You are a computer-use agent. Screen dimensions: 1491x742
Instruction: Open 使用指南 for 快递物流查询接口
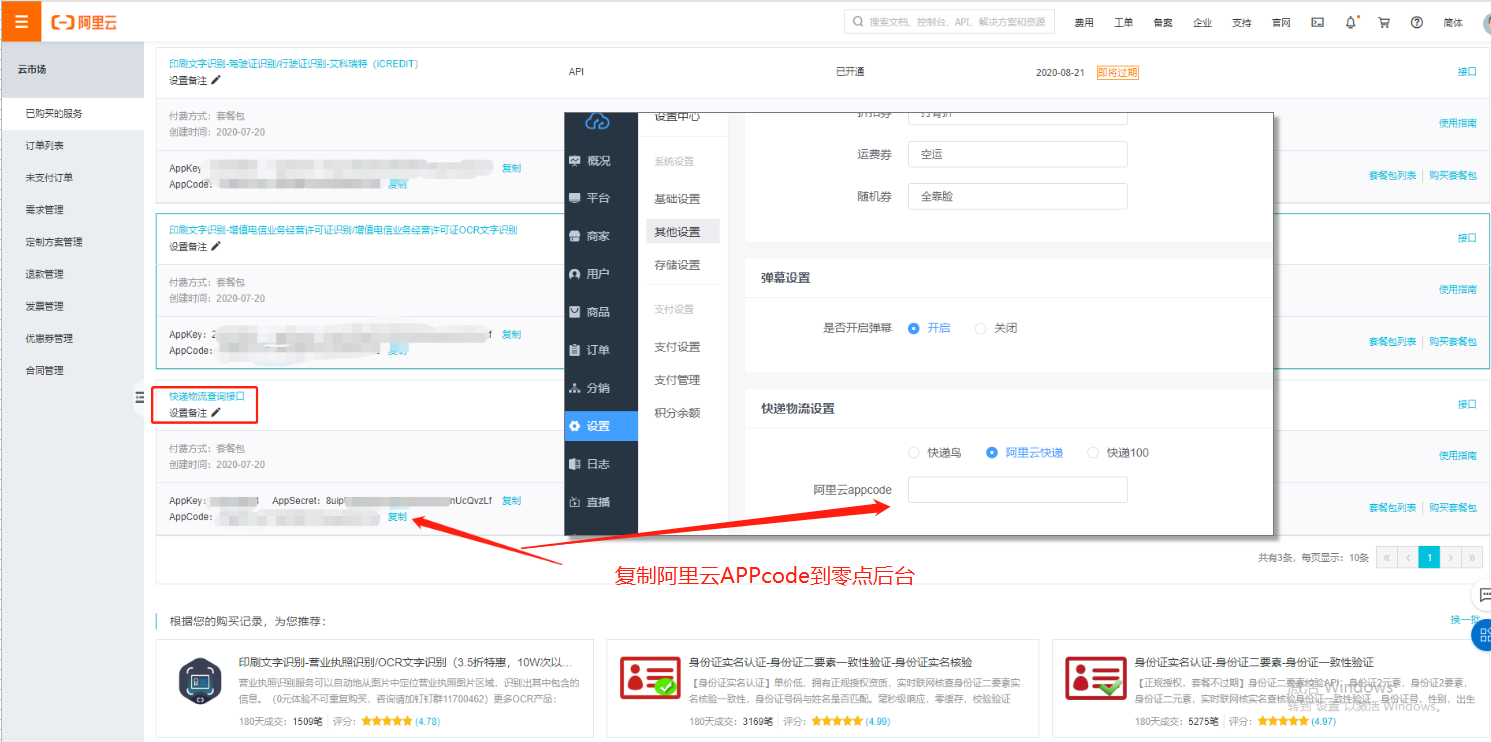pos(1457,455)
